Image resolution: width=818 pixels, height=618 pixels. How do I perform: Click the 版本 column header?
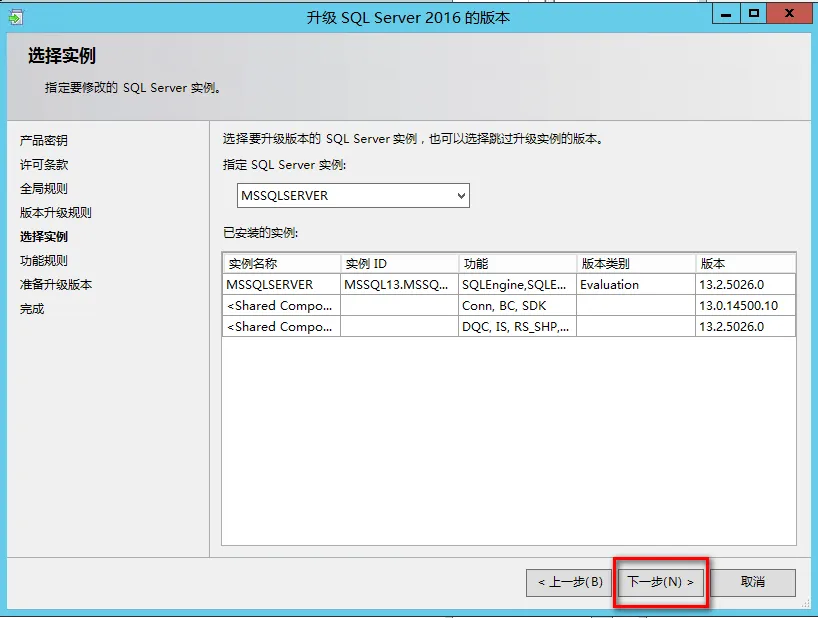(745, 263)
